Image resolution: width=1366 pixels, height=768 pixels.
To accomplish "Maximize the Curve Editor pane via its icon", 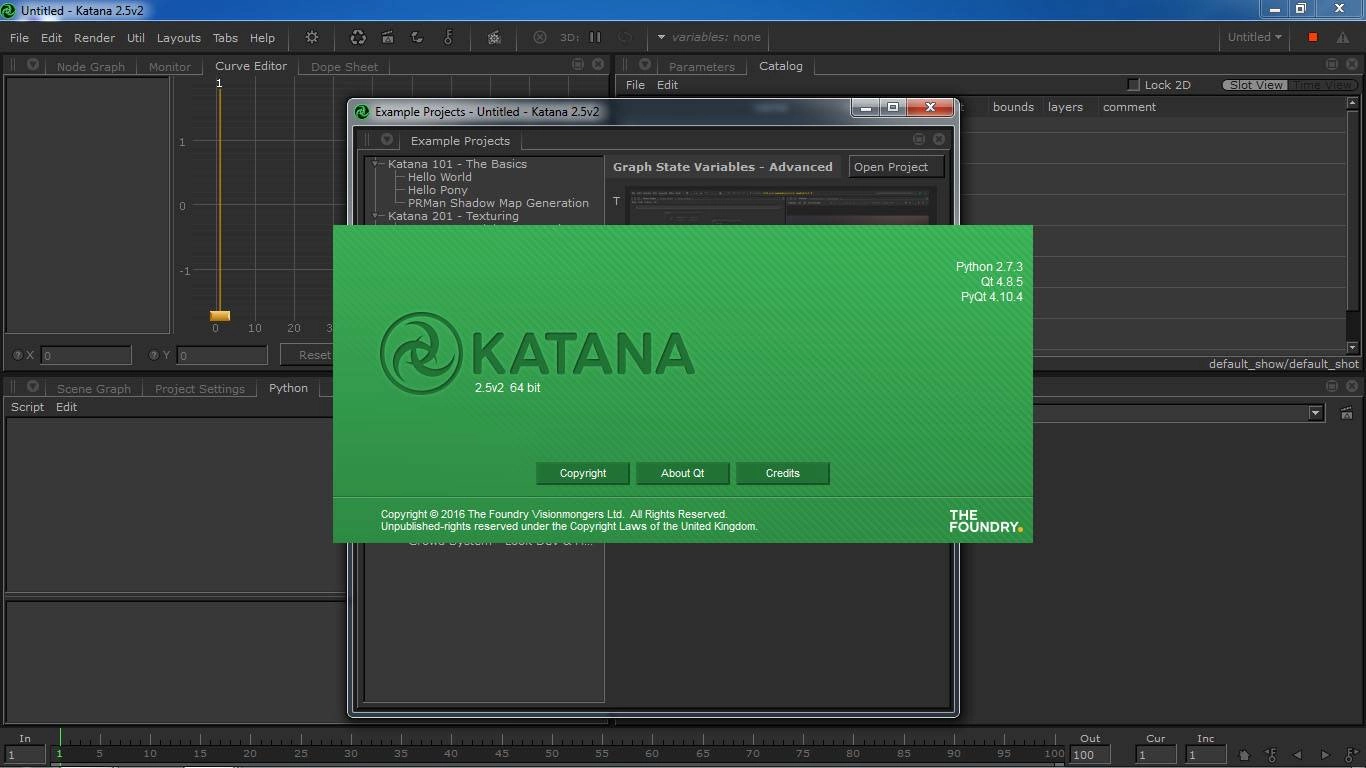I will 578,64.
